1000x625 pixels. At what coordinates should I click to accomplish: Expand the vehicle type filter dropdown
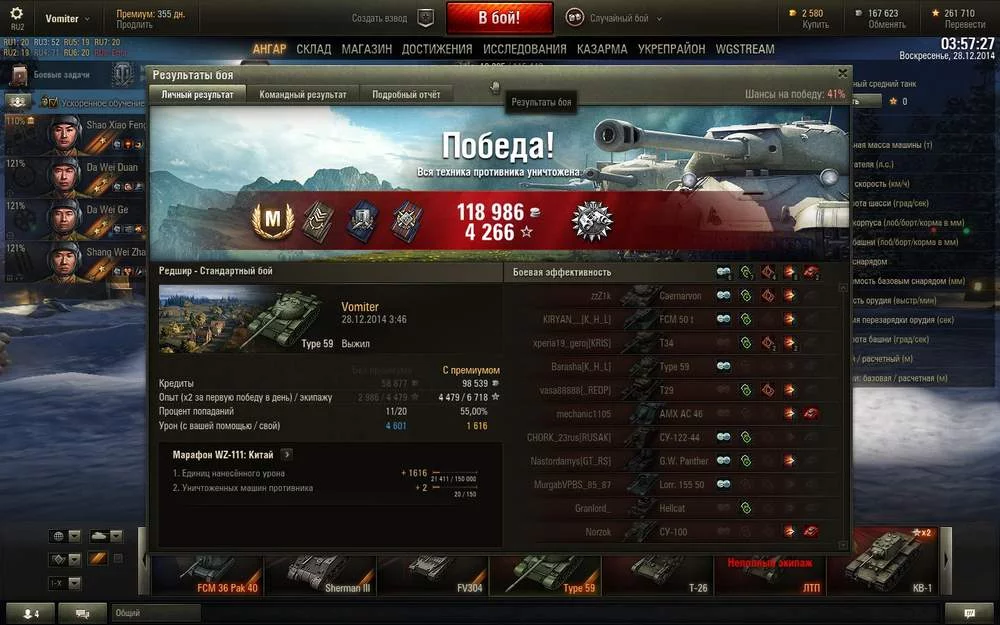(105, 536)
